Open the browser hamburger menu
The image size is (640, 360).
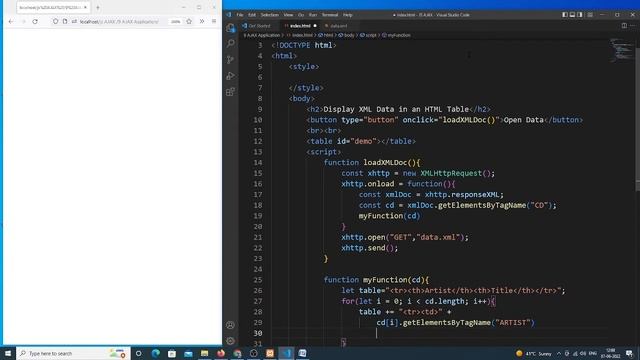coord(214,21)
